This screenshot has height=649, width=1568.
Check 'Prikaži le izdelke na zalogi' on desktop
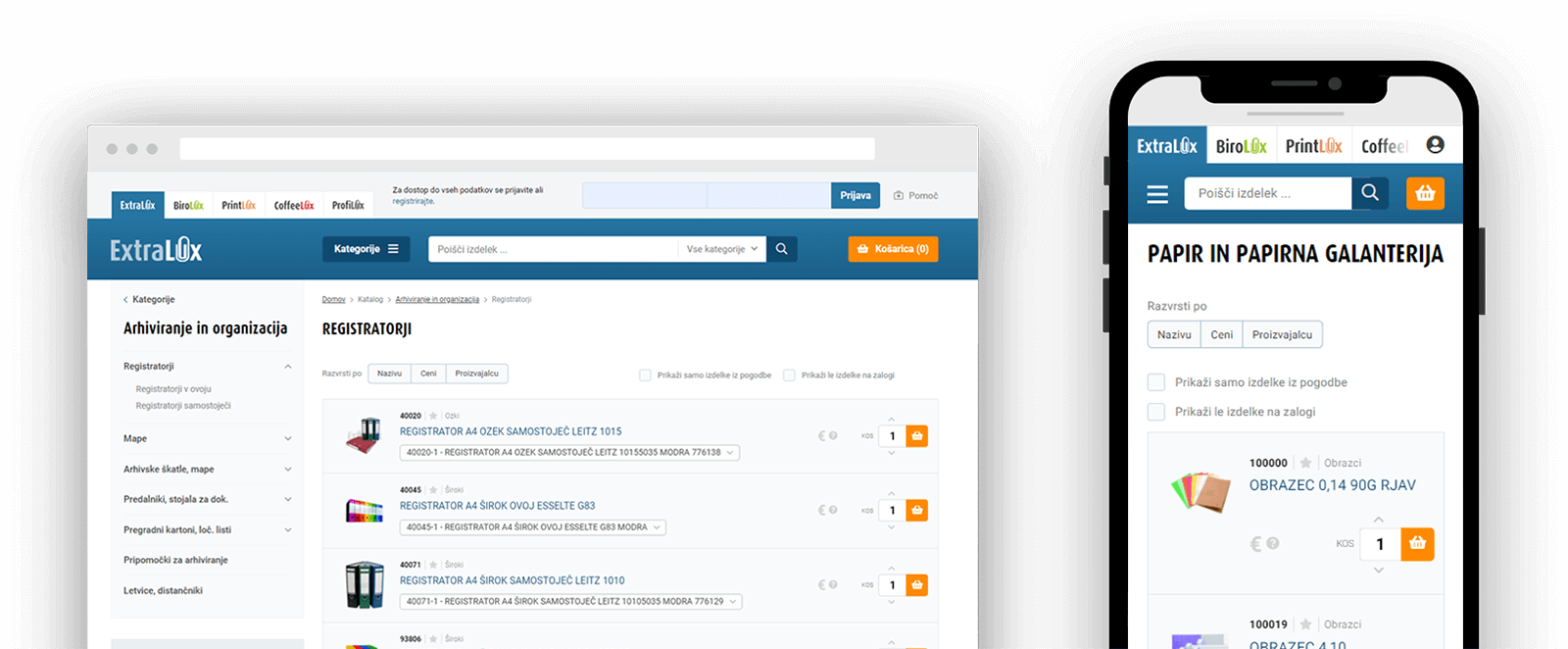(789, 375)
